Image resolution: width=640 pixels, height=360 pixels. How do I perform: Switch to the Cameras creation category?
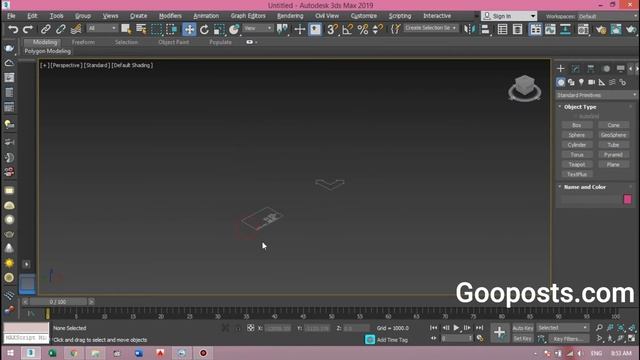[591, 82]
